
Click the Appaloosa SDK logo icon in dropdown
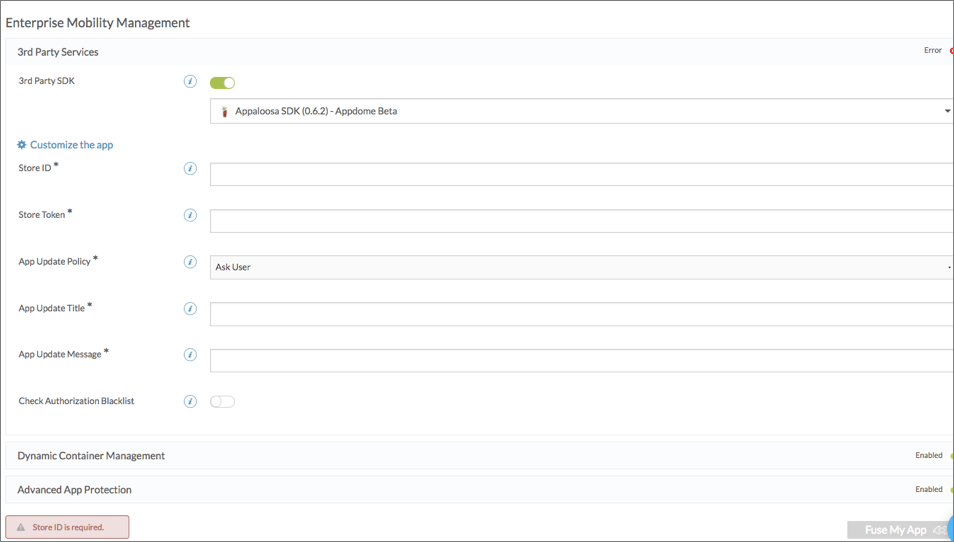coord(225,111)
